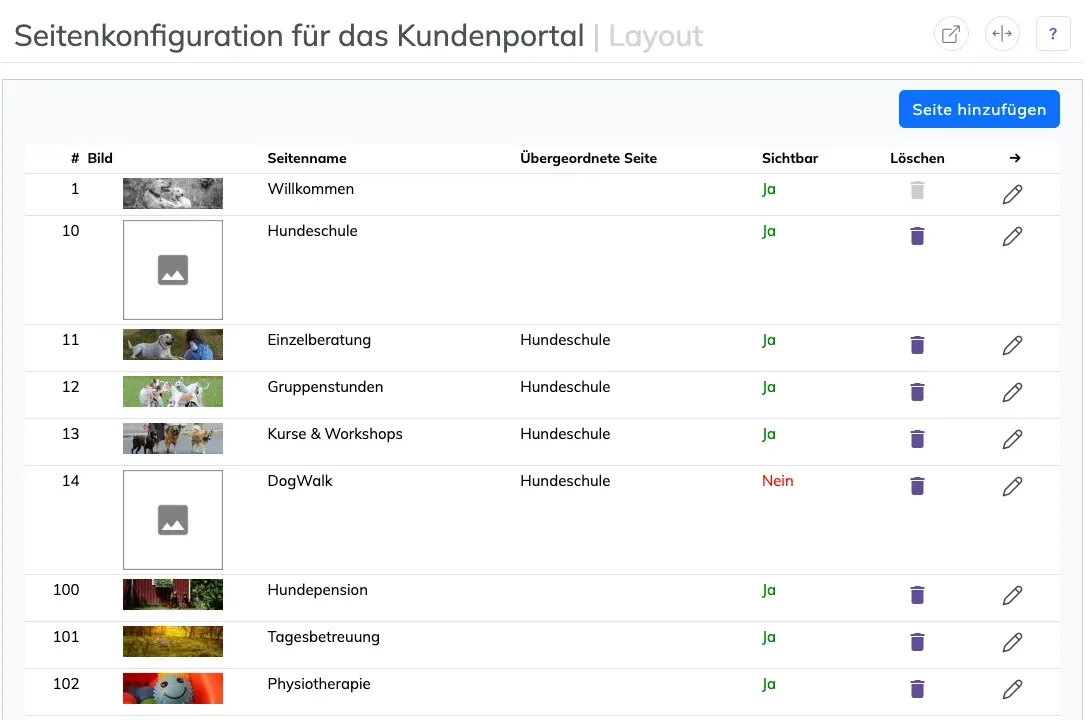Delete the Tagesbetreuung page

[917, 641]
